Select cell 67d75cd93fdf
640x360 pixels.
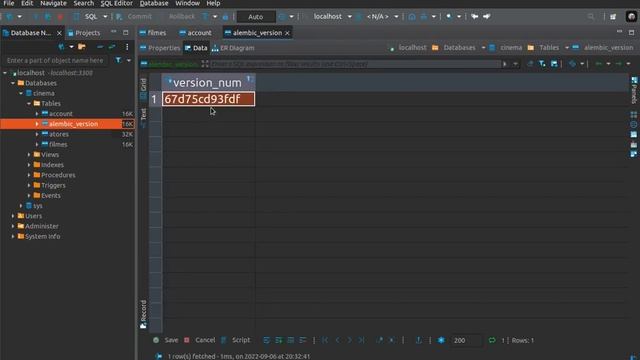209,99
